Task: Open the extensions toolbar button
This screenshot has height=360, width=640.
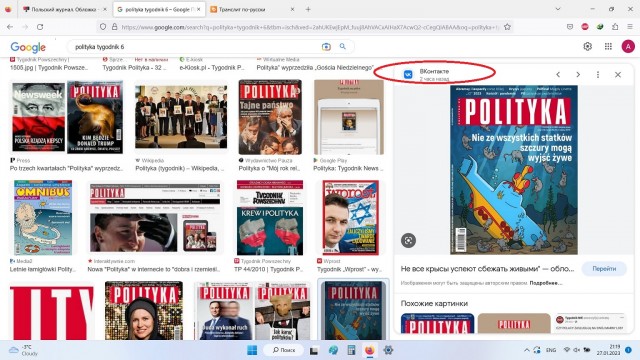Action: (615, 27)
